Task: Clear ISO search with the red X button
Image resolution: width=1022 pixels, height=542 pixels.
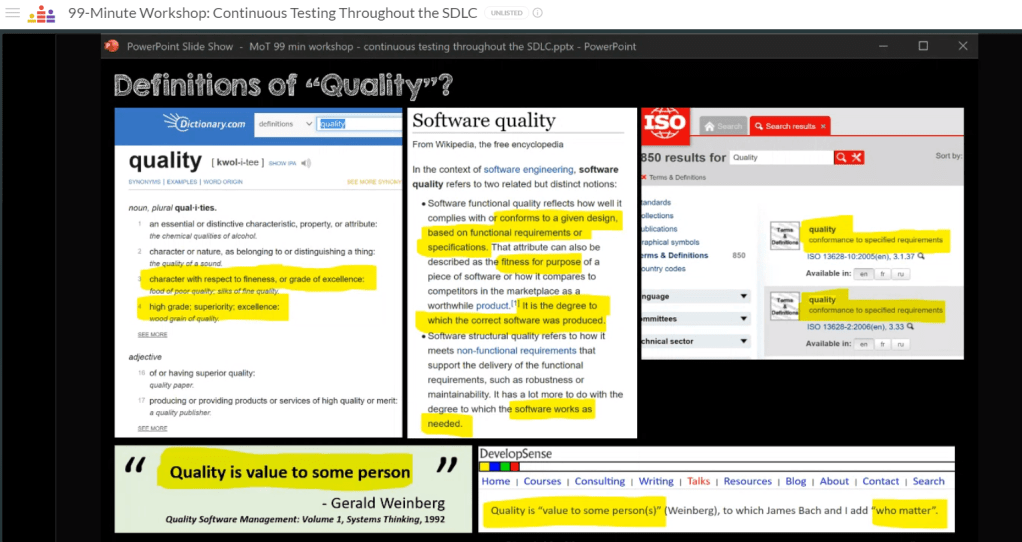Action: pyautogui.click(x=856, y=158)
